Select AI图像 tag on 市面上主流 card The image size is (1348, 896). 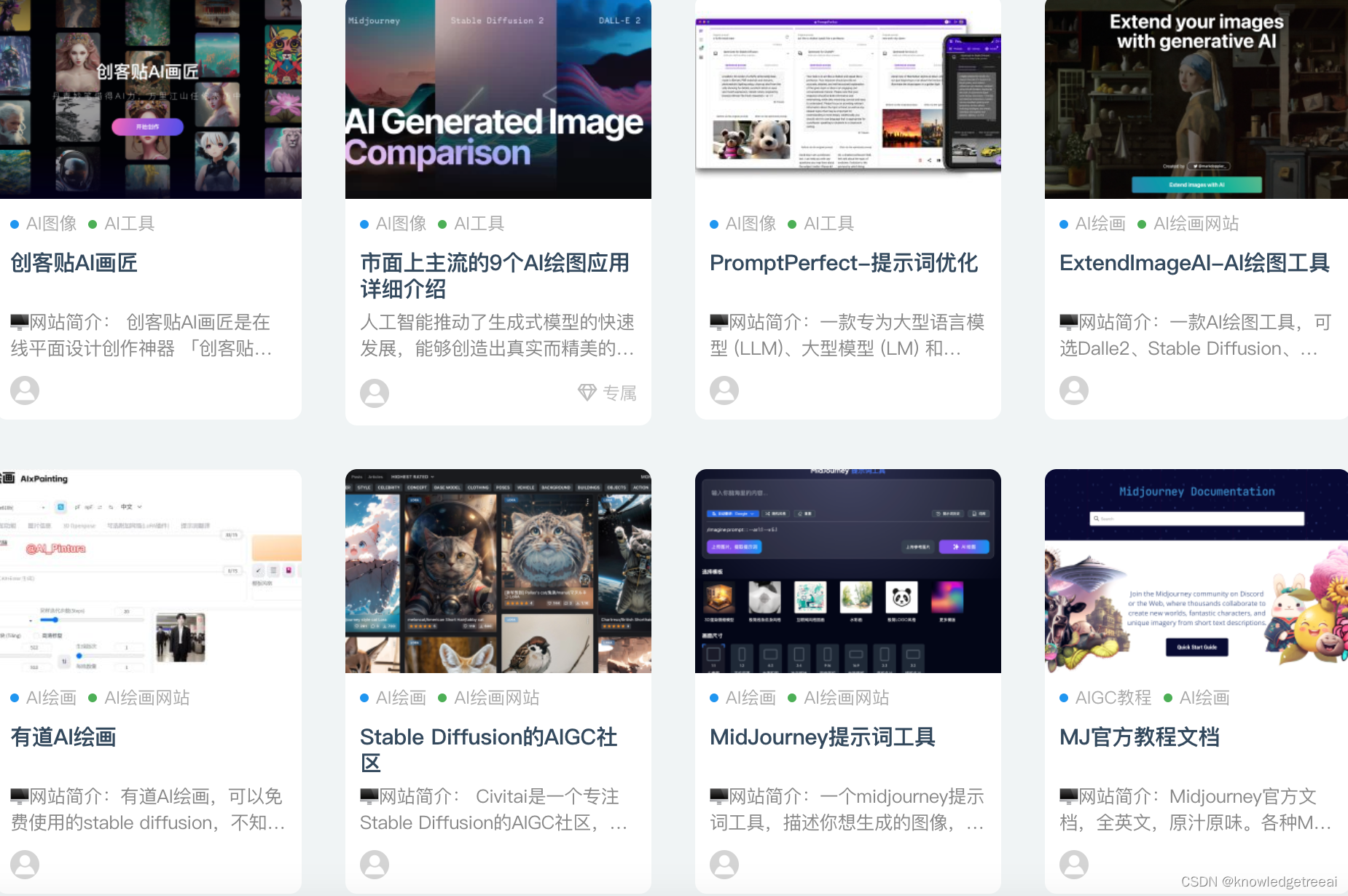401,224
